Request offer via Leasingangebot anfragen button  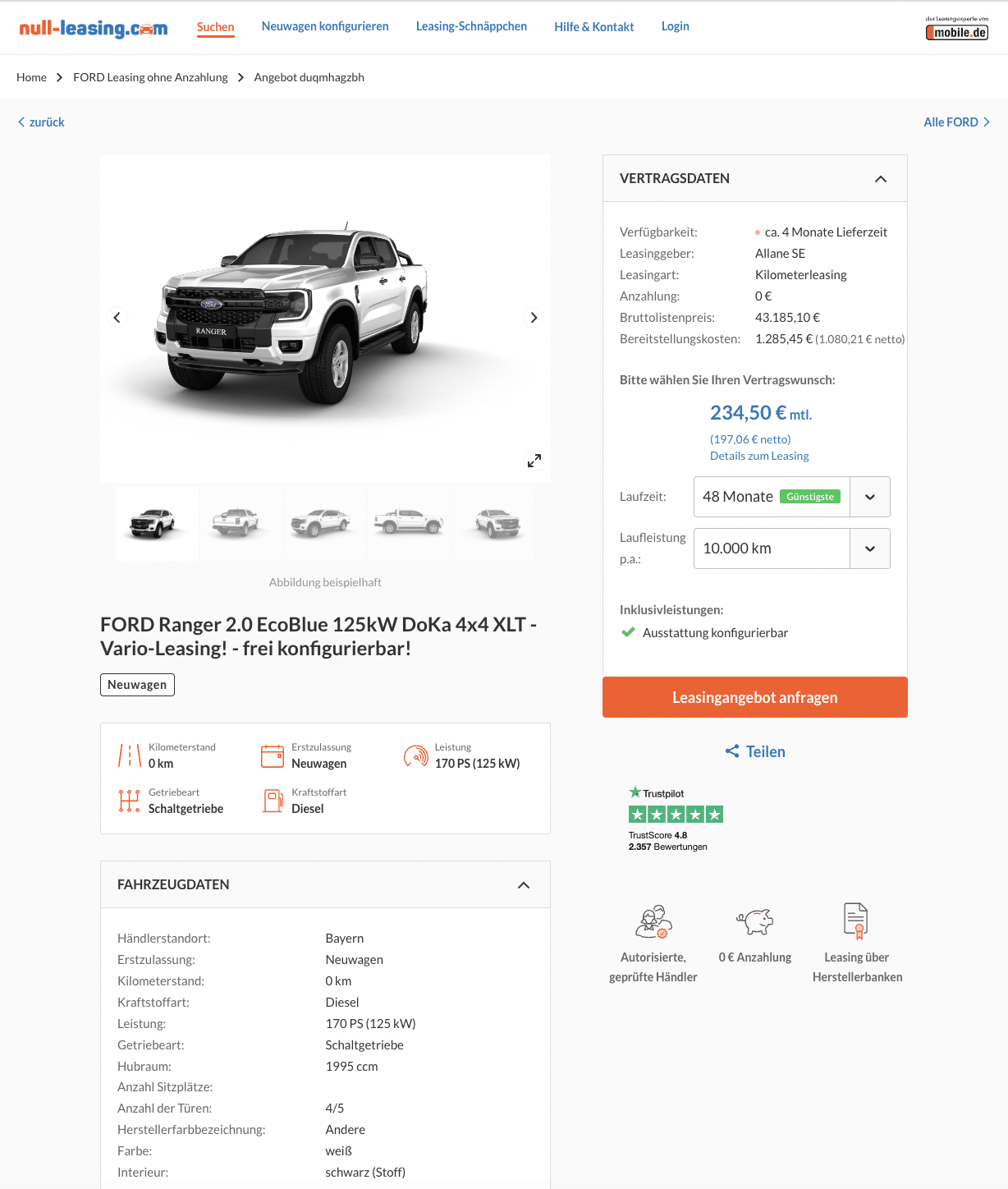pos(755,697)
